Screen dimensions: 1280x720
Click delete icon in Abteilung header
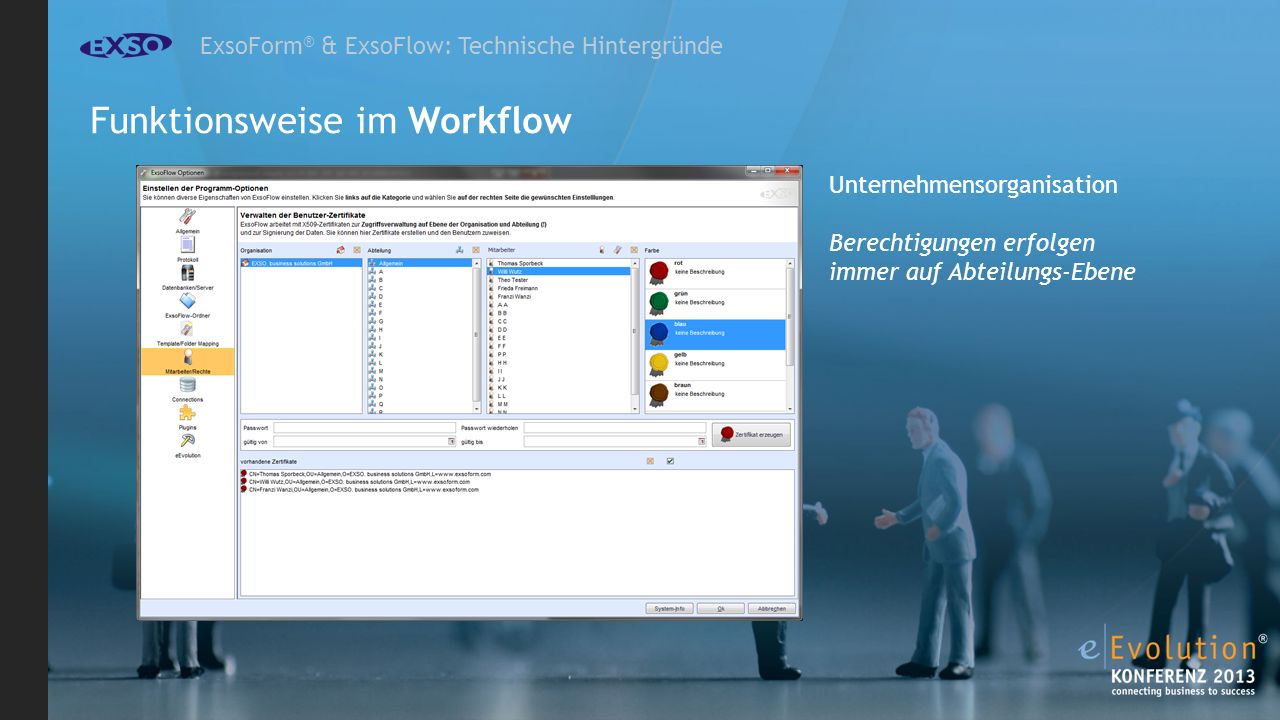pos(476,250)
